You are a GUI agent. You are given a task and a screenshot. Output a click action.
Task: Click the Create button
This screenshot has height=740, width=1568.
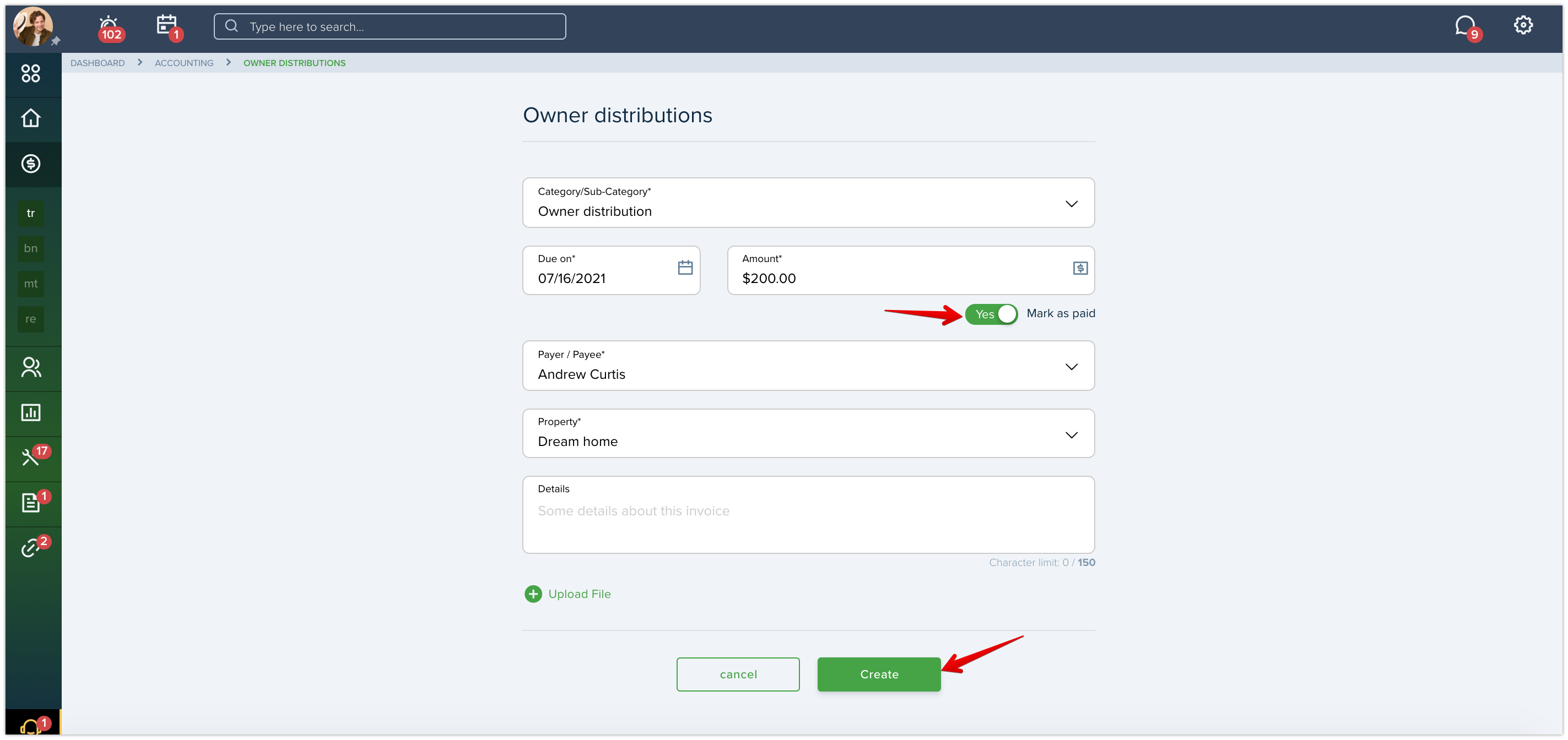879,674
